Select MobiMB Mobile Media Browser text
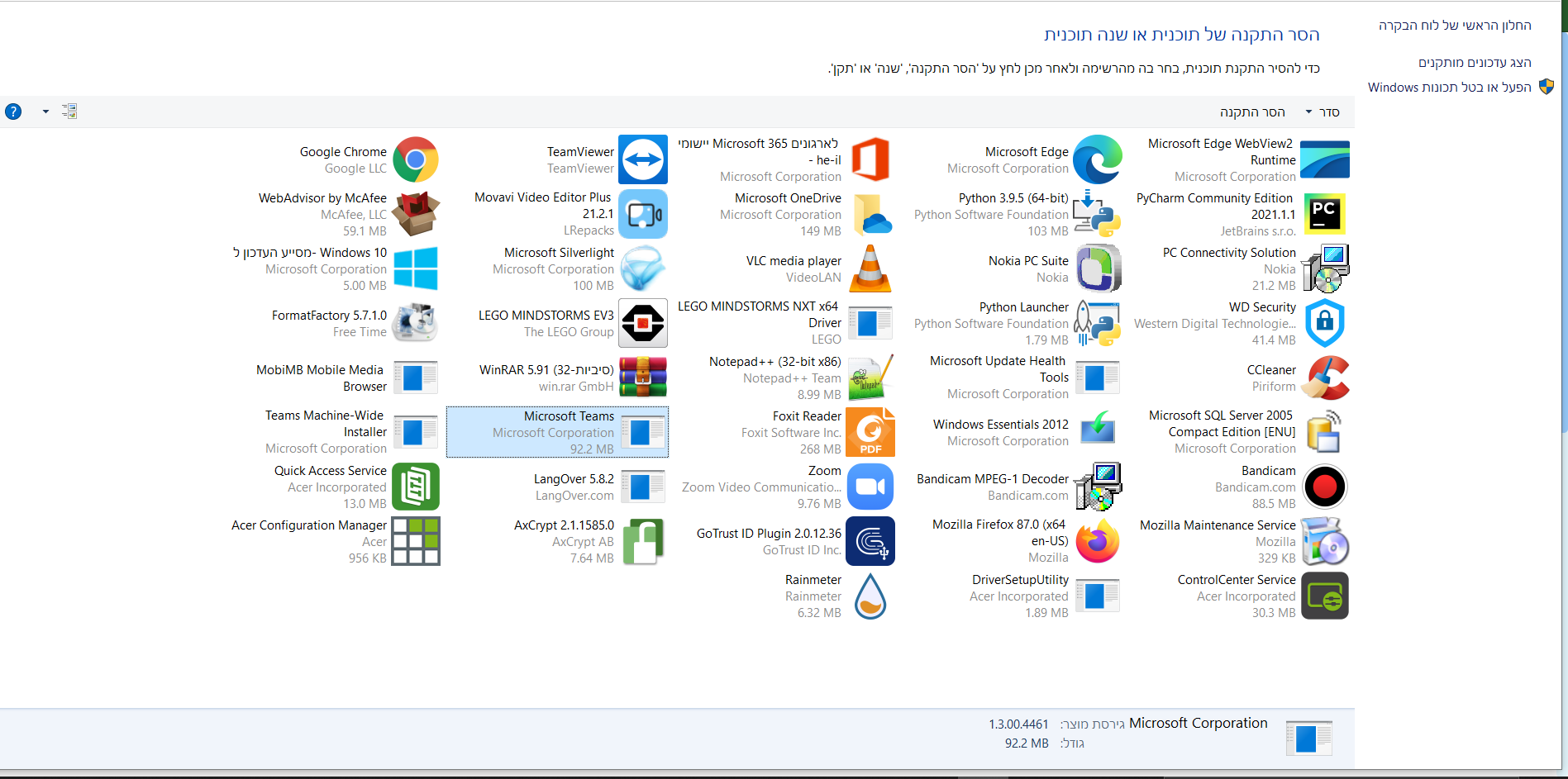This screenshot has width=1568, height=779. (x=322, y=378)
